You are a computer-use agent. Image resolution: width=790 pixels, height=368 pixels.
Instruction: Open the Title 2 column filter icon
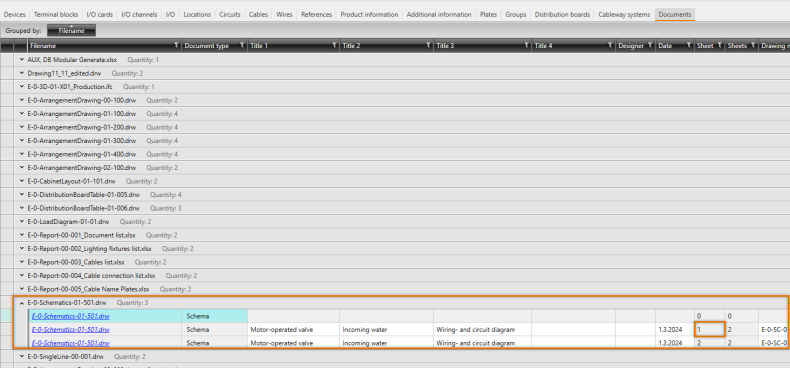428,45
